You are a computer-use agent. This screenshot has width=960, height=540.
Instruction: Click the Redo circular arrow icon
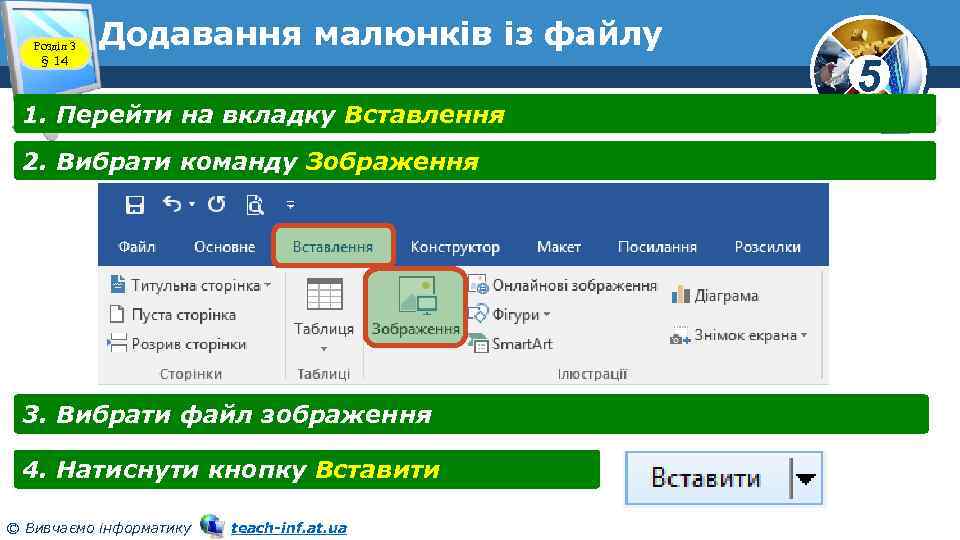(216, 204)
